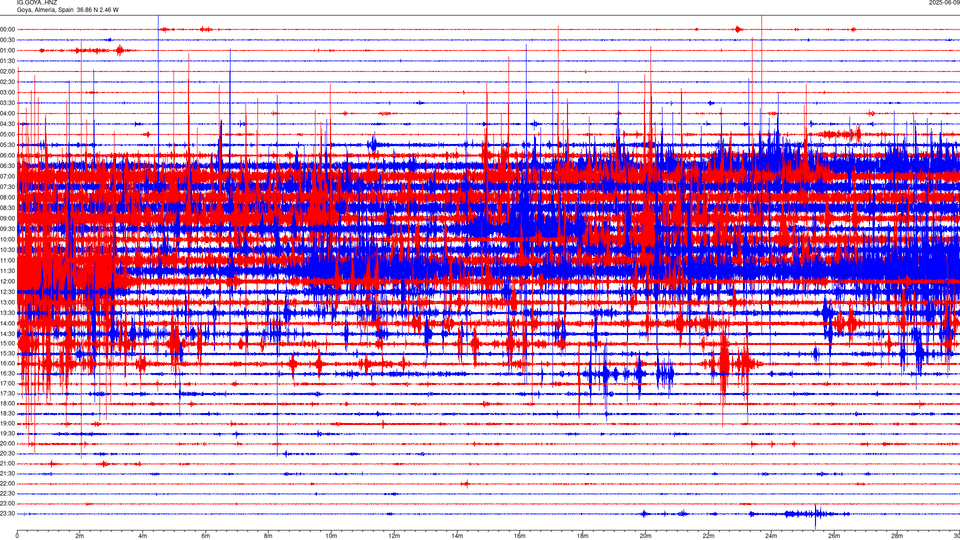Image resolution: width=960 pixels, height=540 pixels.
Task: Select the 00:00 time label
Action: tap(7, 29)
